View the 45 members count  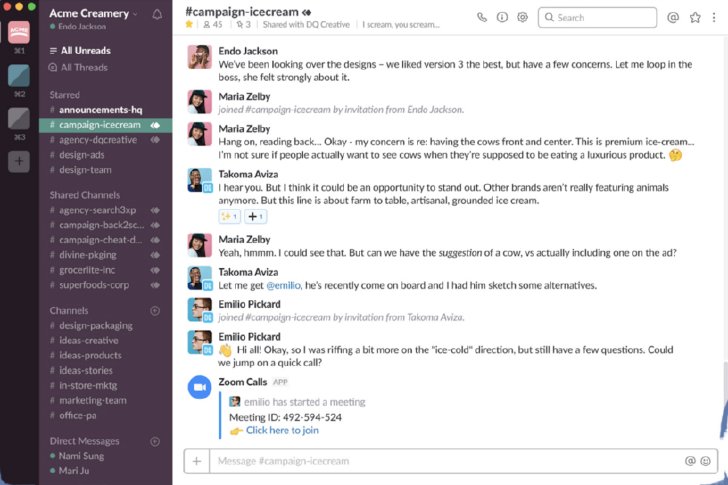point(213,25)
